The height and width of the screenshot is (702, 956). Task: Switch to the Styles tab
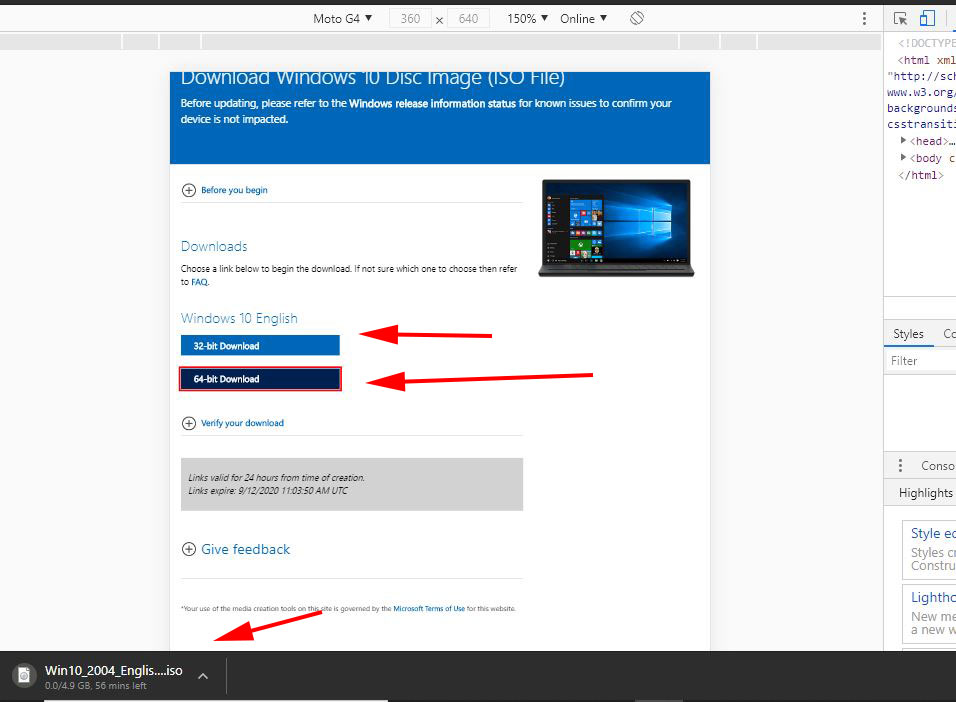pyautogui.click(x=908, y=334)
